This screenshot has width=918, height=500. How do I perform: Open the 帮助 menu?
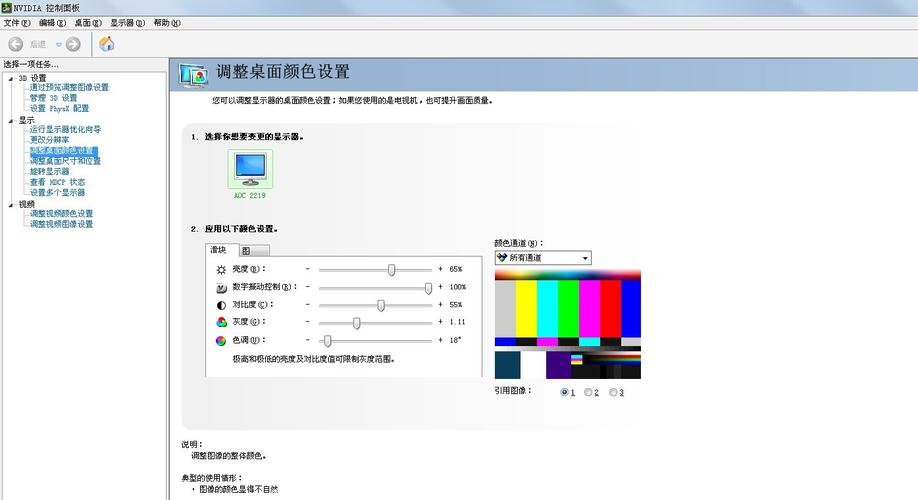tap(167, 23)
